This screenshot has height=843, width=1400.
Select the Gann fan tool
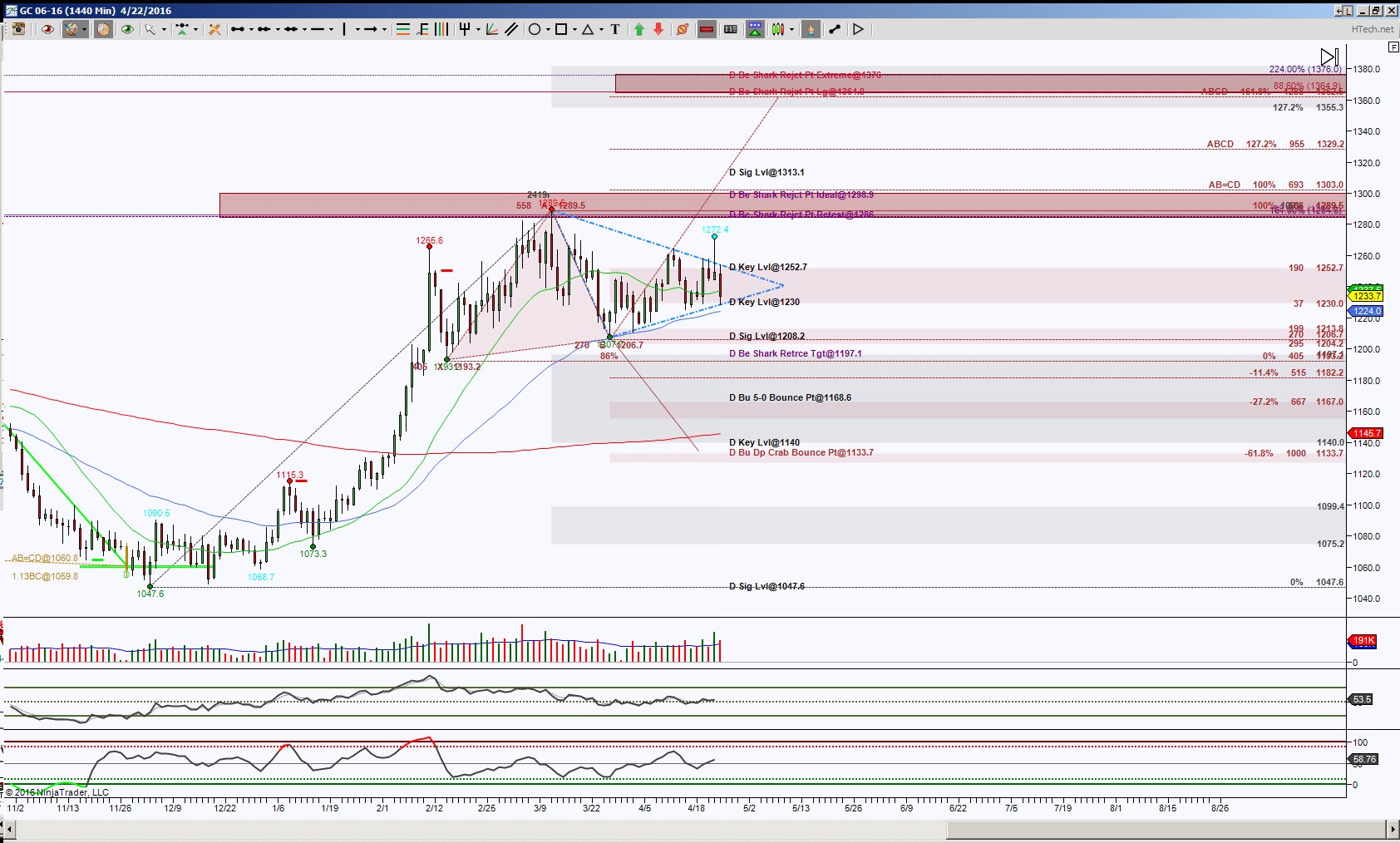(492, 29)
